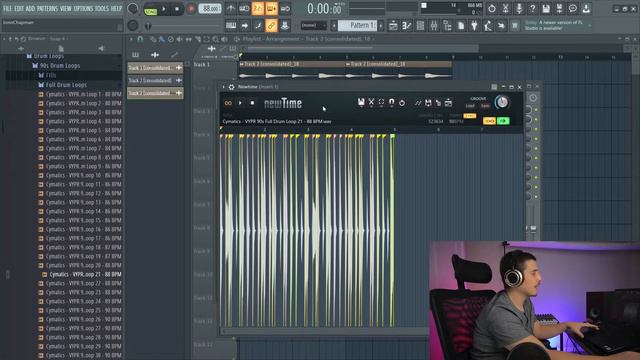Open the ADD menu
640x360 pixels.
coord(31,8)
